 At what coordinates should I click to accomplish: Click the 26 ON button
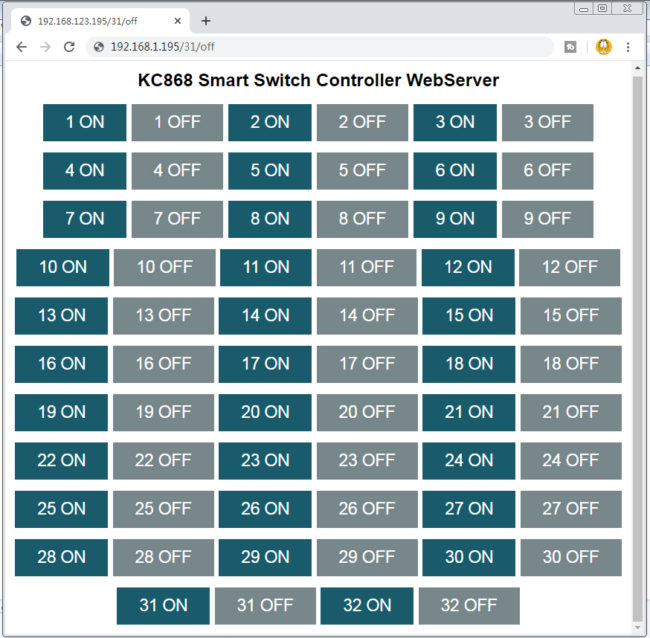[x=265, y=509]
